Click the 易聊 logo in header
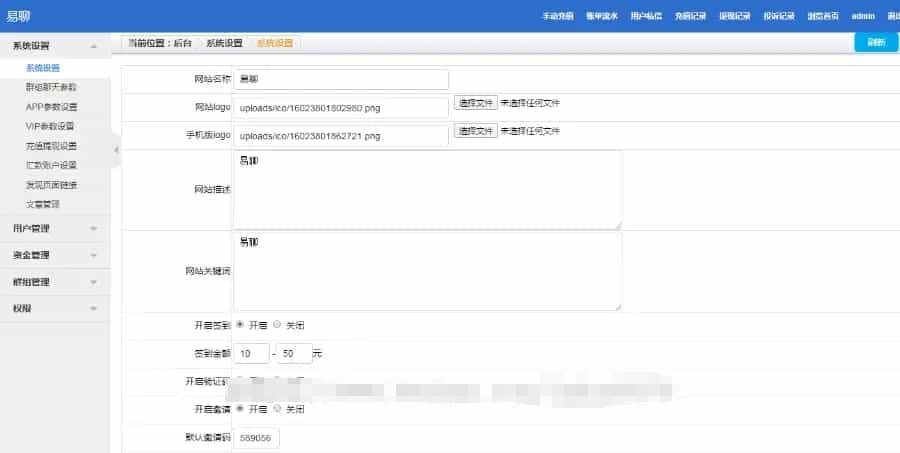 (x=18, y=16)
